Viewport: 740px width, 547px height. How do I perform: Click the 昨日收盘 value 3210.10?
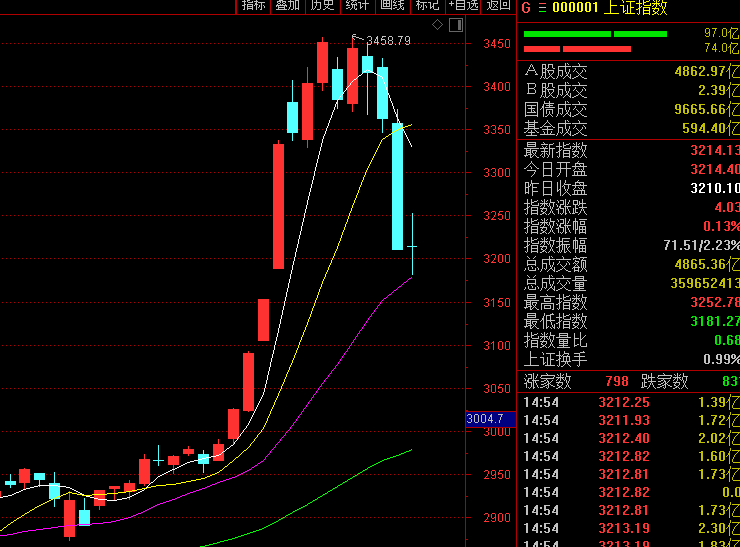click(715, 189)
